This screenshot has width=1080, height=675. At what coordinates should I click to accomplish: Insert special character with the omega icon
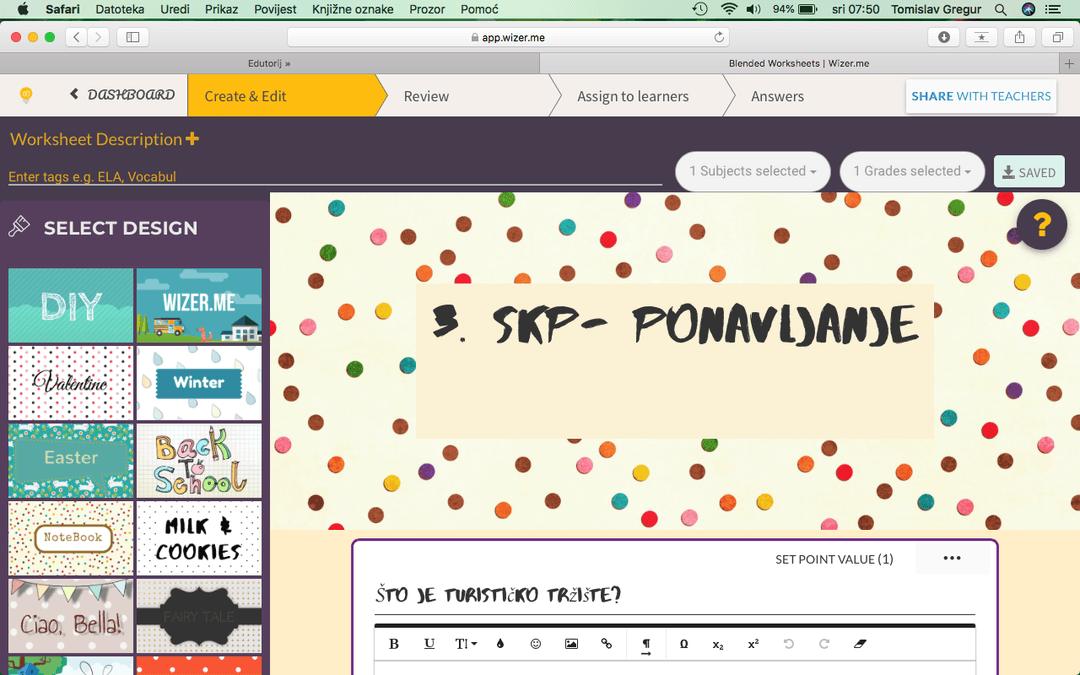coord(684,644)
